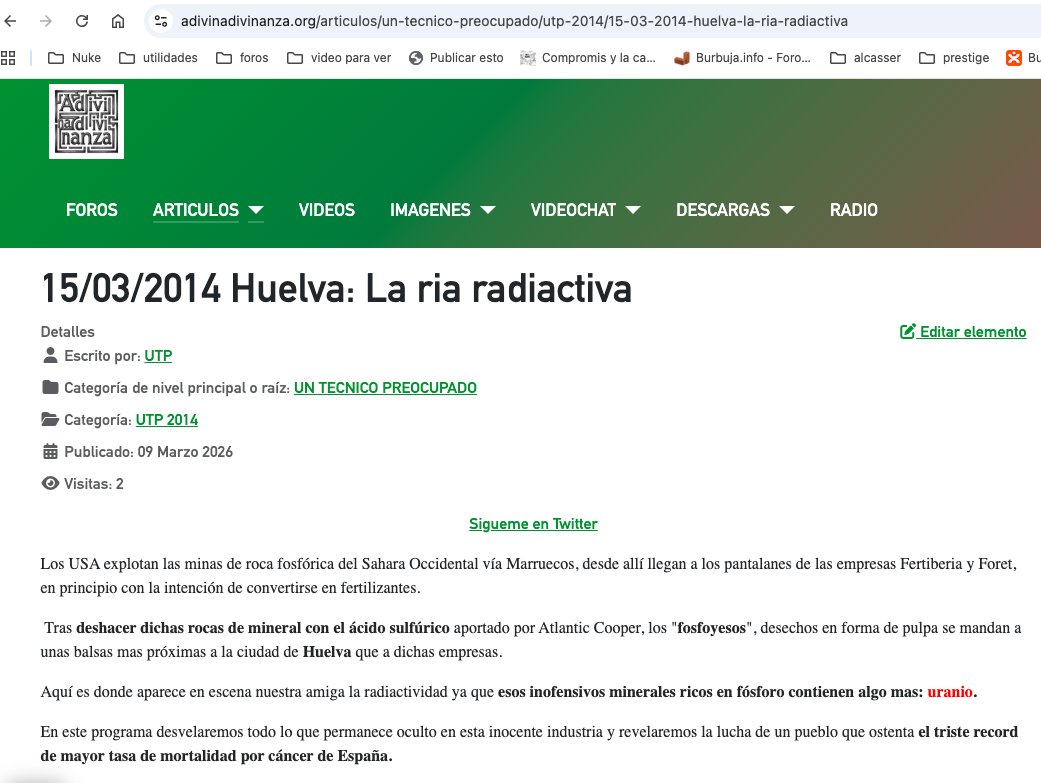This screenshot has width=1041, height=783.
Task: Open the tab grid icon beside the bookmarks
Action: click(x=10, y=57)
